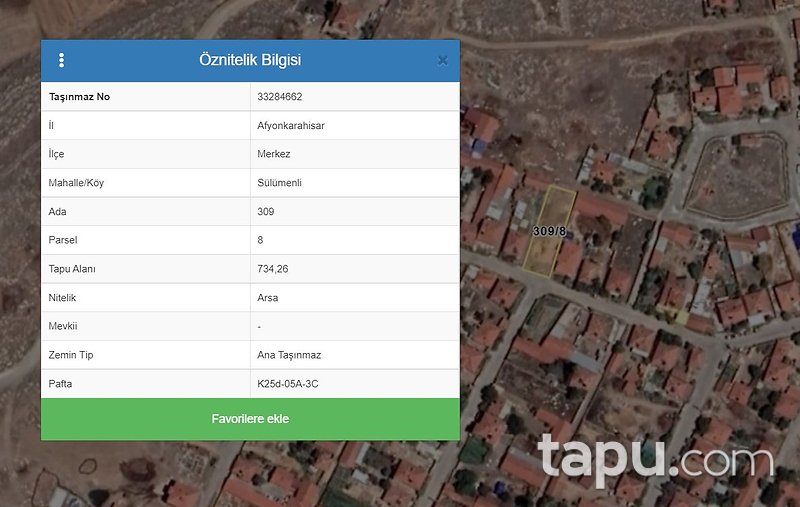
Task: Click the Nitelik label
Action: coord(62,298)
